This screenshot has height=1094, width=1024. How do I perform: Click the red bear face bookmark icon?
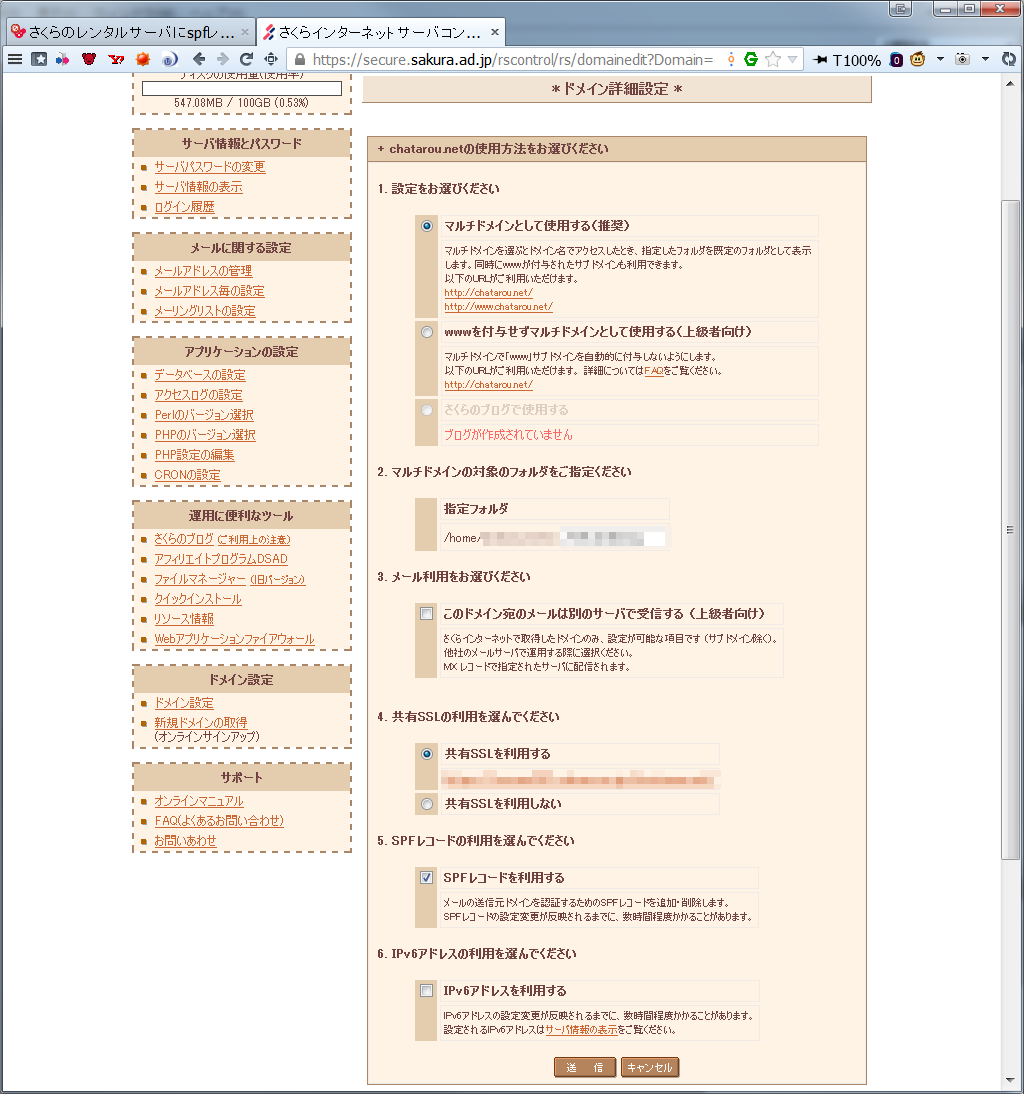[89, 59]
